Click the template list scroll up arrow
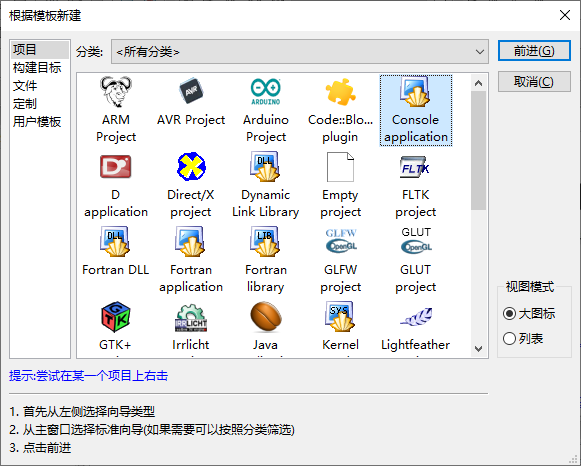This screenshot has height=466, width=581. [x=478, y=83]
